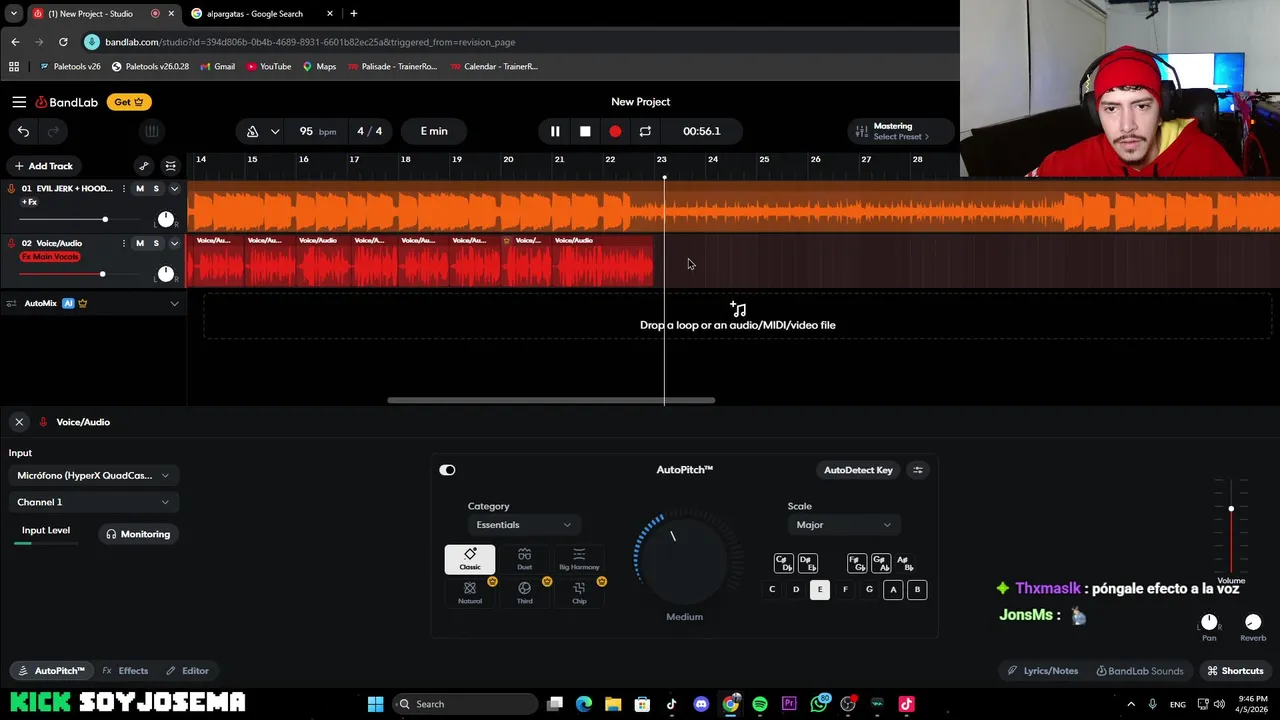Open Micrófono HyperX QuadCast input dropdown
The width and height of the screenshot is (1280, 720).
(93, 475)
